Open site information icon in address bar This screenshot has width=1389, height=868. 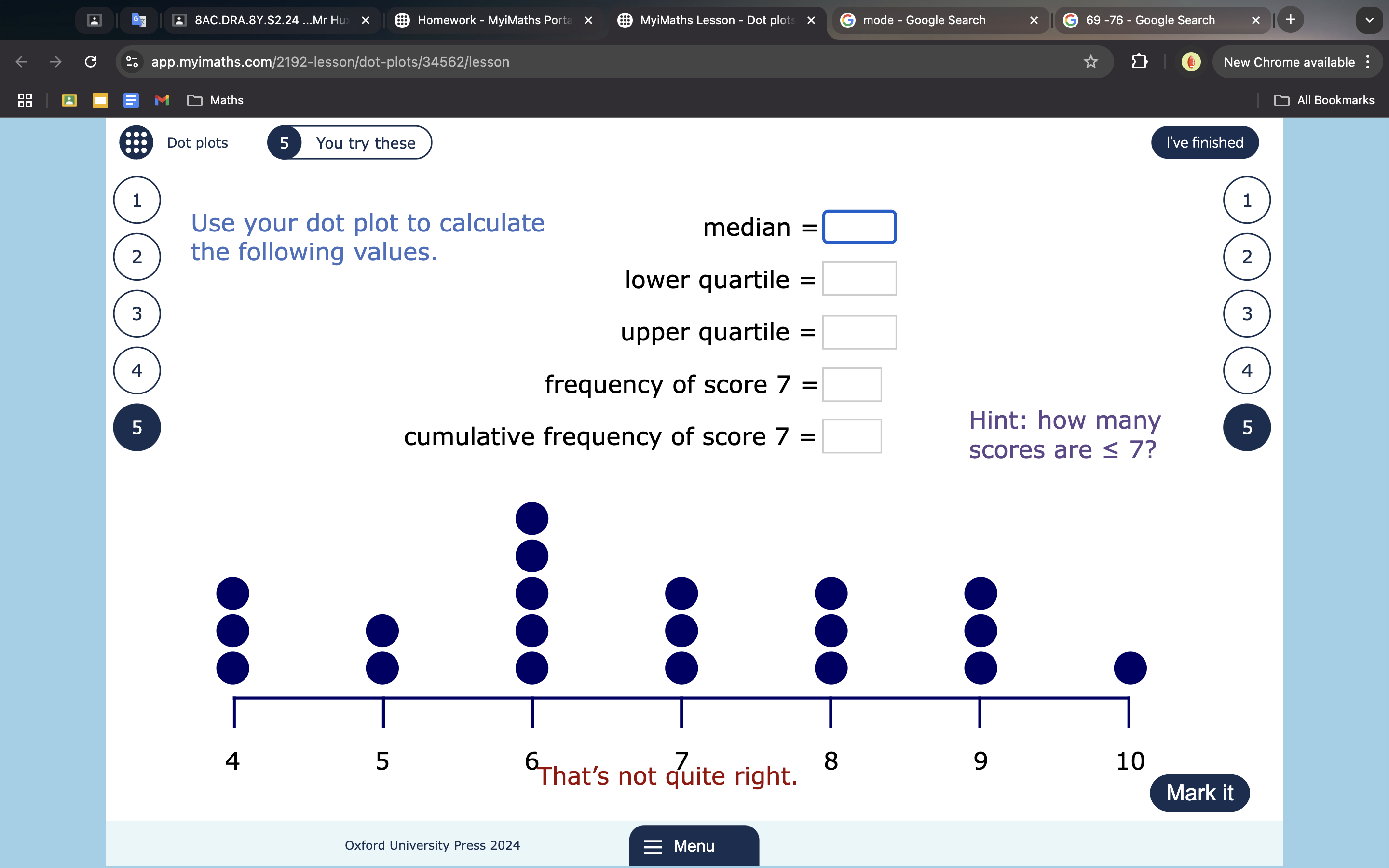pyautogui.click(x=132, y=61)
